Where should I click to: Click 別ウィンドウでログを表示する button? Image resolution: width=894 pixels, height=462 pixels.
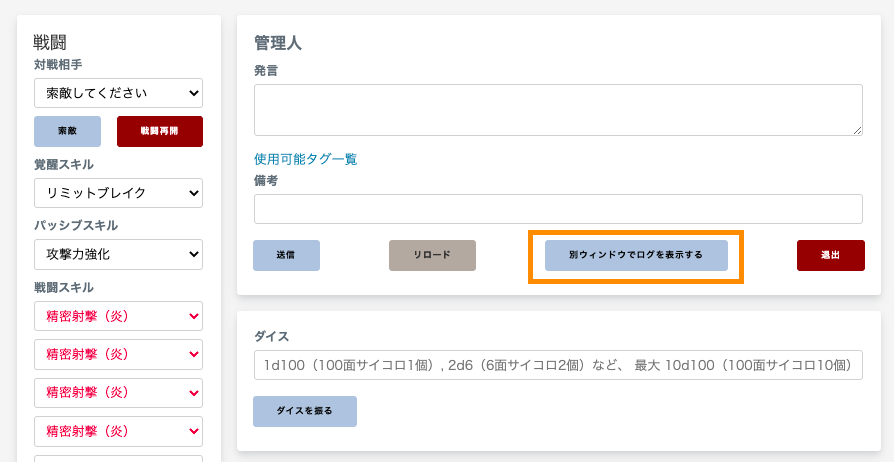(636, 255)
